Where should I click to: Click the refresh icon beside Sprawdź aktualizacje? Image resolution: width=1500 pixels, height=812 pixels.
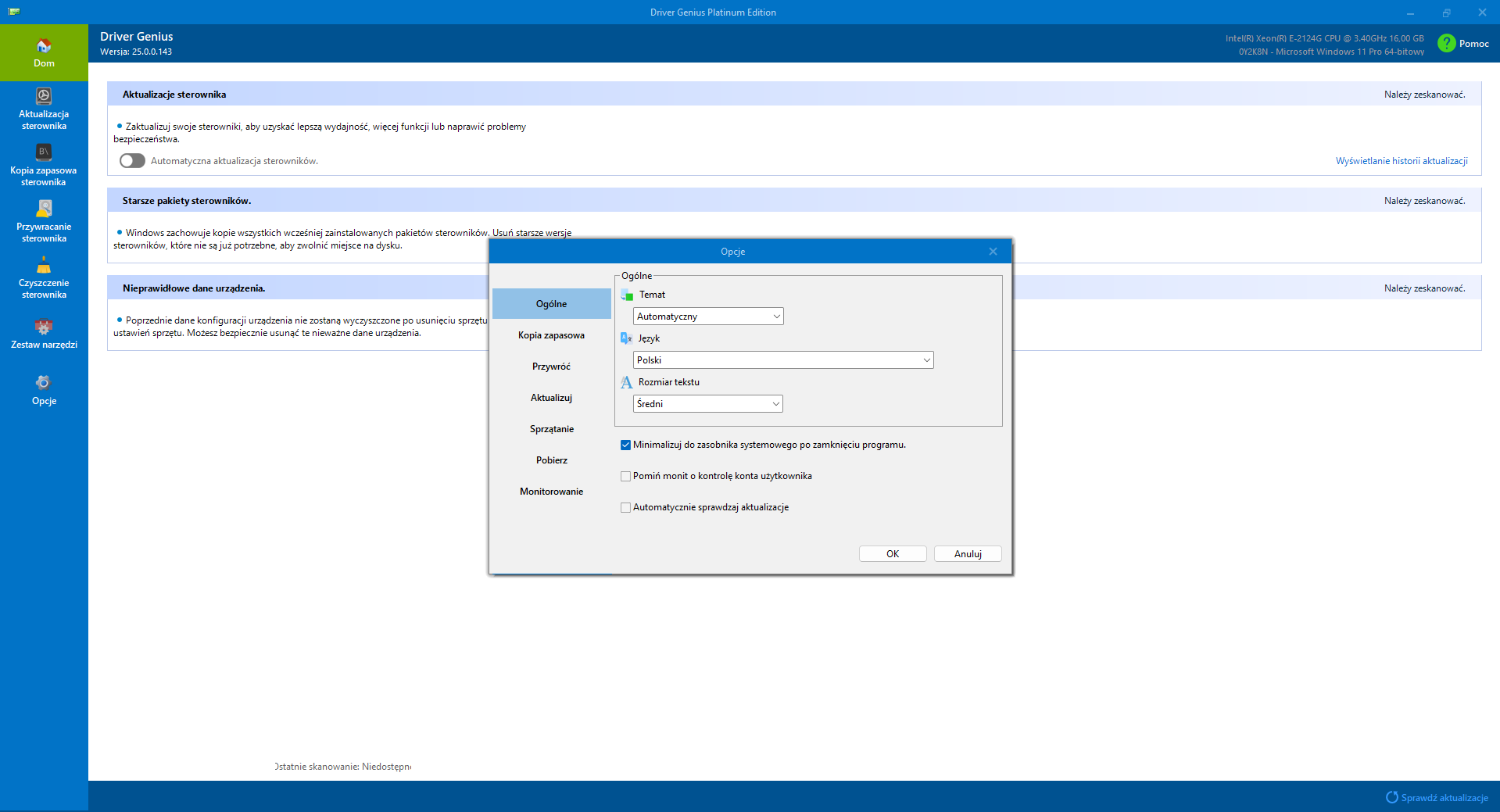coord(1391,797)
